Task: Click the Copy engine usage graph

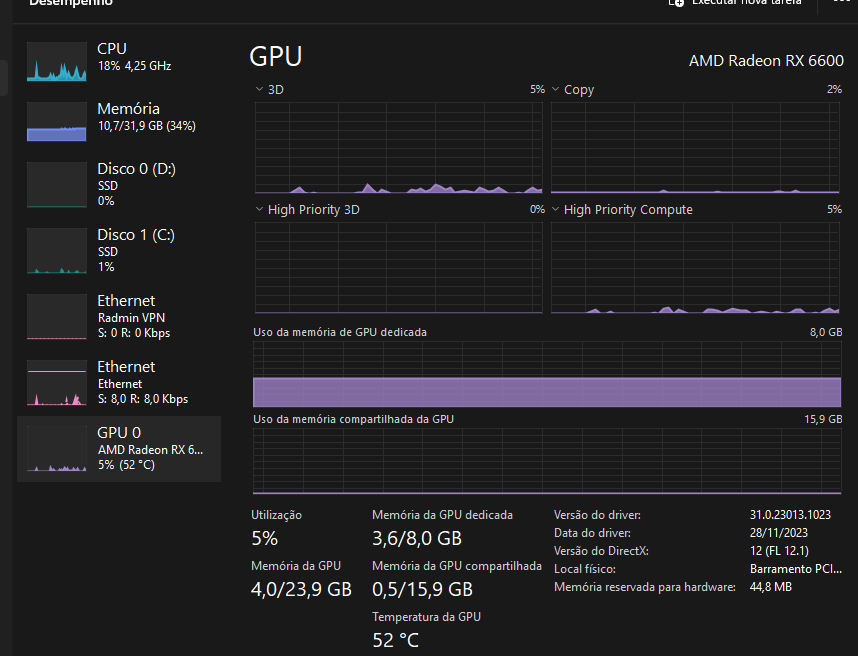Action: click(695, 148)
